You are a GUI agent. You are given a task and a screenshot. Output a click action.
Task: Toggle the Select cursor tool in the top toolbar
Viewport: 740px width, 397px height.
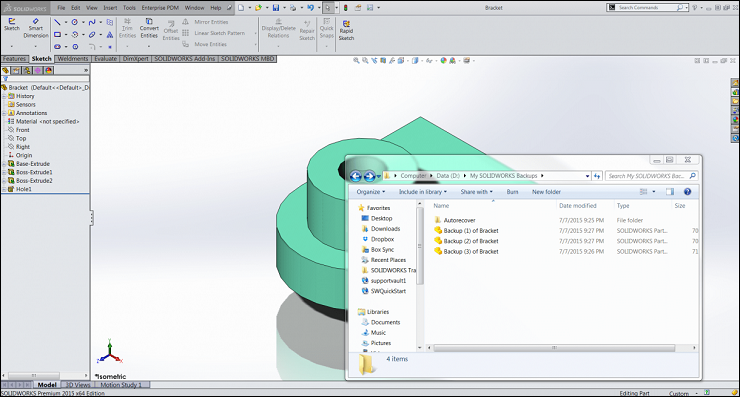[x=328, y=8]
